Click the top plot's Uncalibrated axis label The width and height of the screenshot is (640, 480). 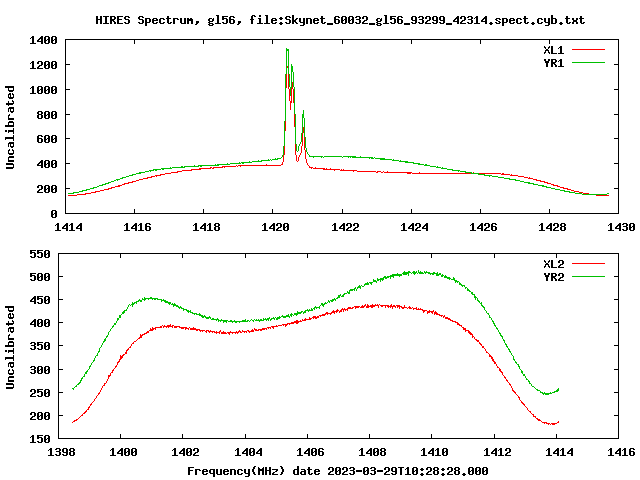10,127
